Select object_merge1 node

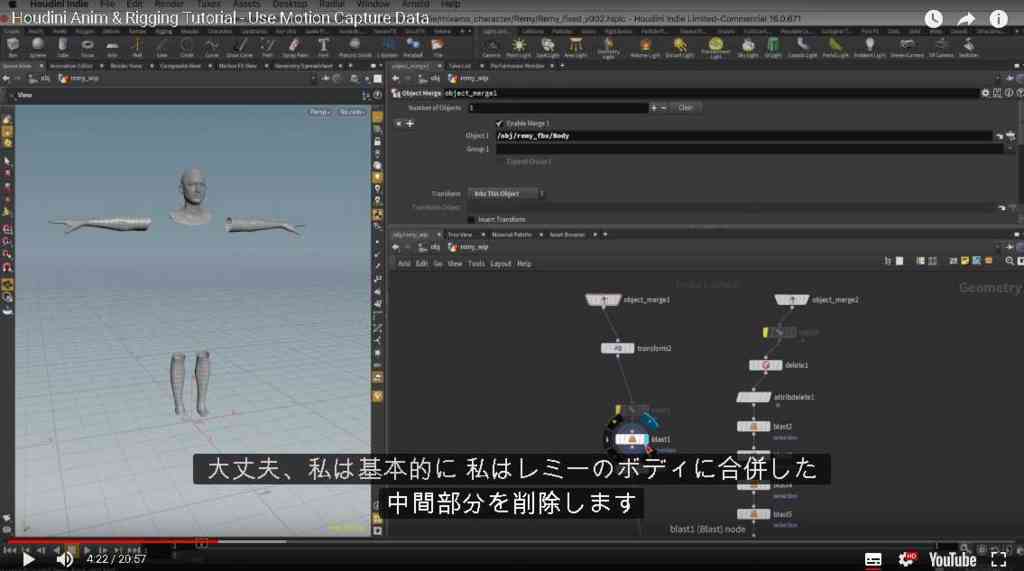[603, 300]
